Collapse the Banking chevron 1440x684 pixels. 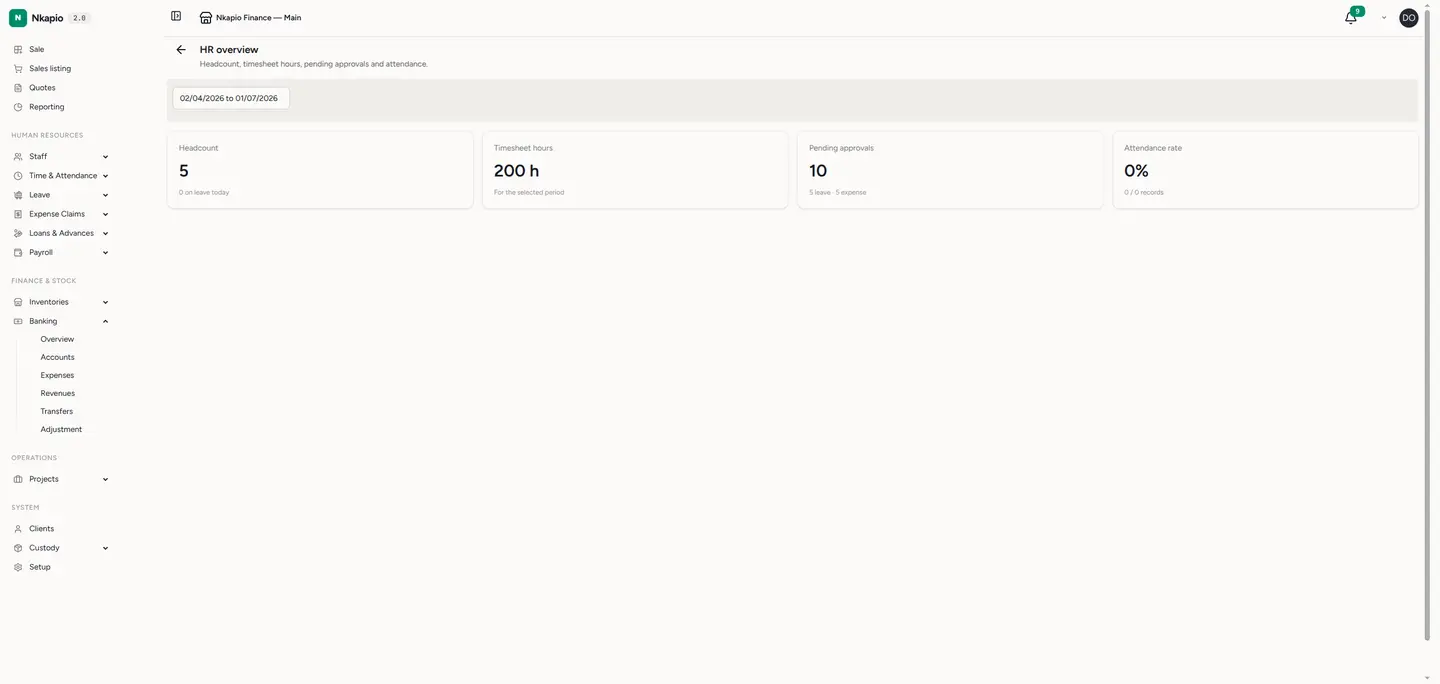pyautogui.click(x=105, y=321)
